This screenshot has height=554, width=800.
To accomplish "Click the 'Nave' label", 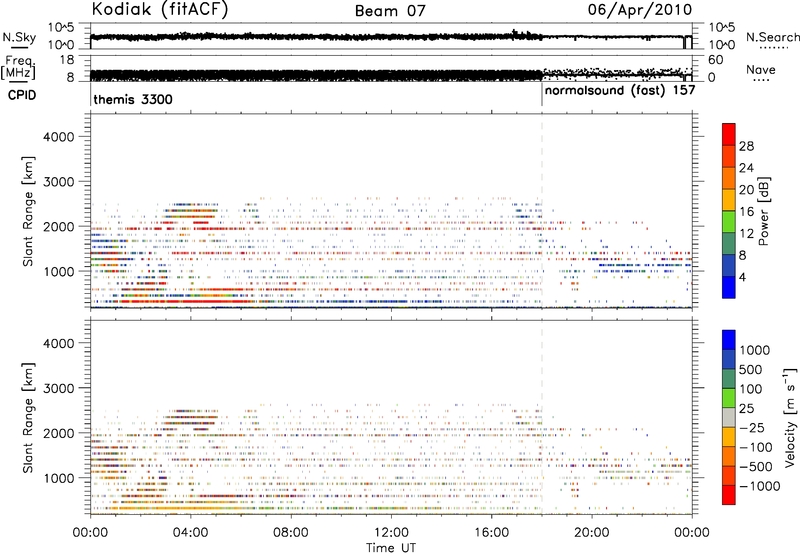I will point(761,69).
